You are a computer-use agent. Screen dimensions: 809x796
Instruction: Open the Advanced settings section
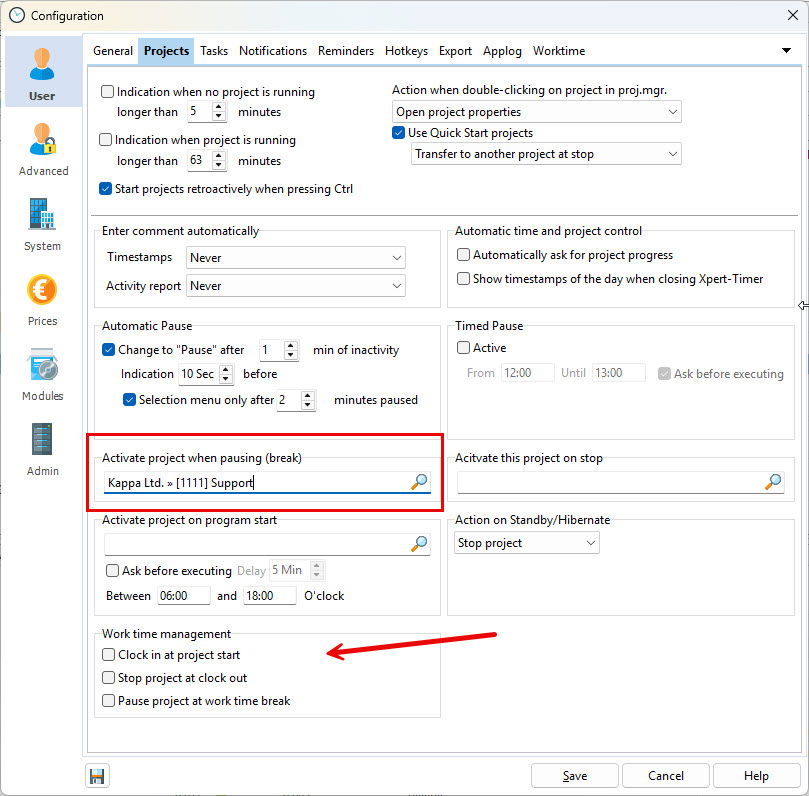pyautogui.click(x=43, y=148)
